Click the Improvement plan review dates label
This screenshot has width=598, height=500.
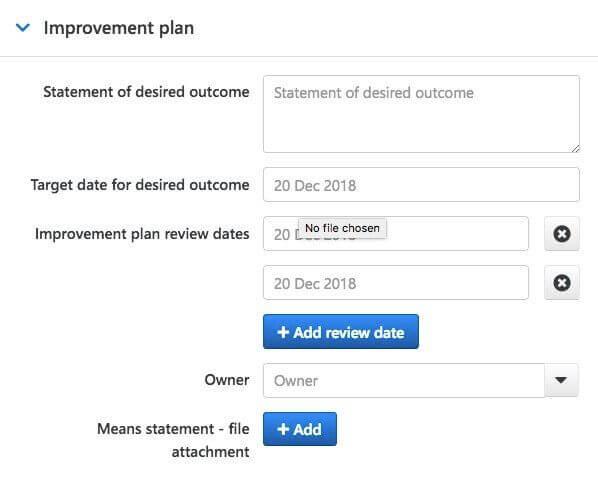click(x=142, y=234)
